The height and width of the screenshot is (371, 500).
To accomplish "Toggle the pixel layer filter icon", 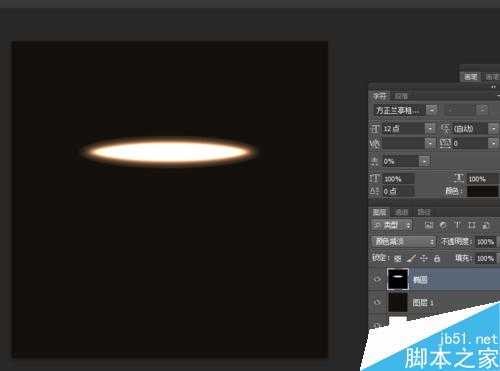I will click(x=429, y=226).
